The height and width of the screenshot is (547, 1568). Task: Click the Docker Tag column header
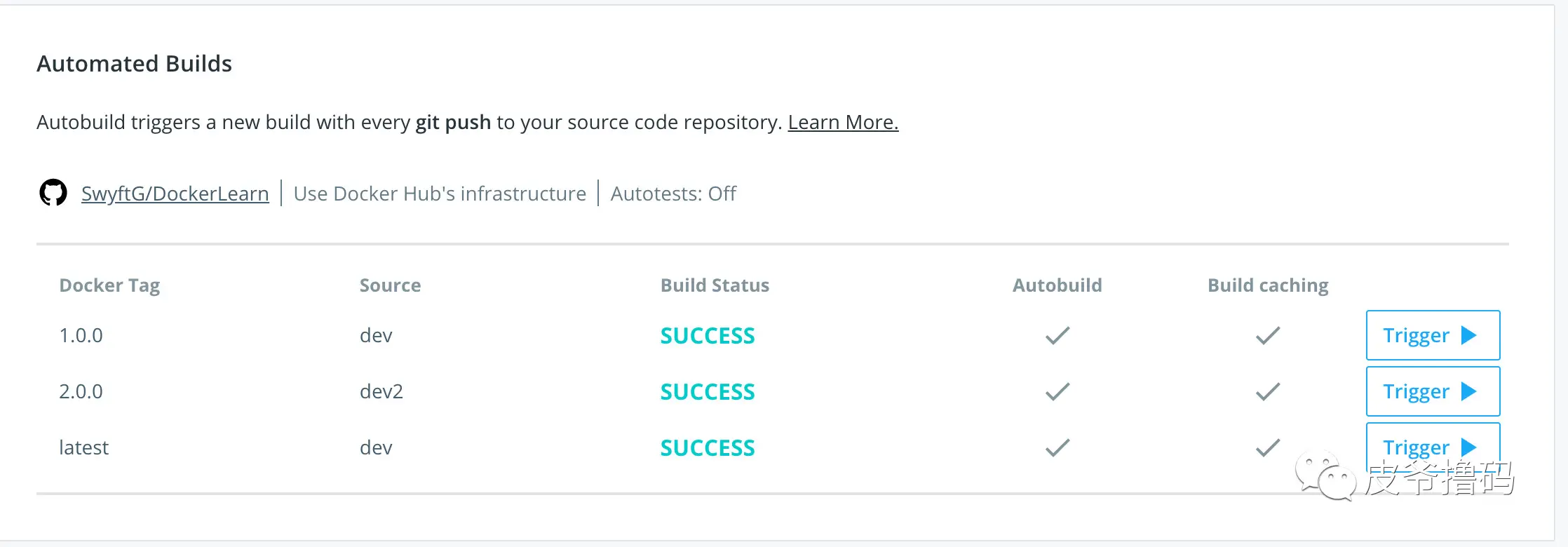(109, 285)
